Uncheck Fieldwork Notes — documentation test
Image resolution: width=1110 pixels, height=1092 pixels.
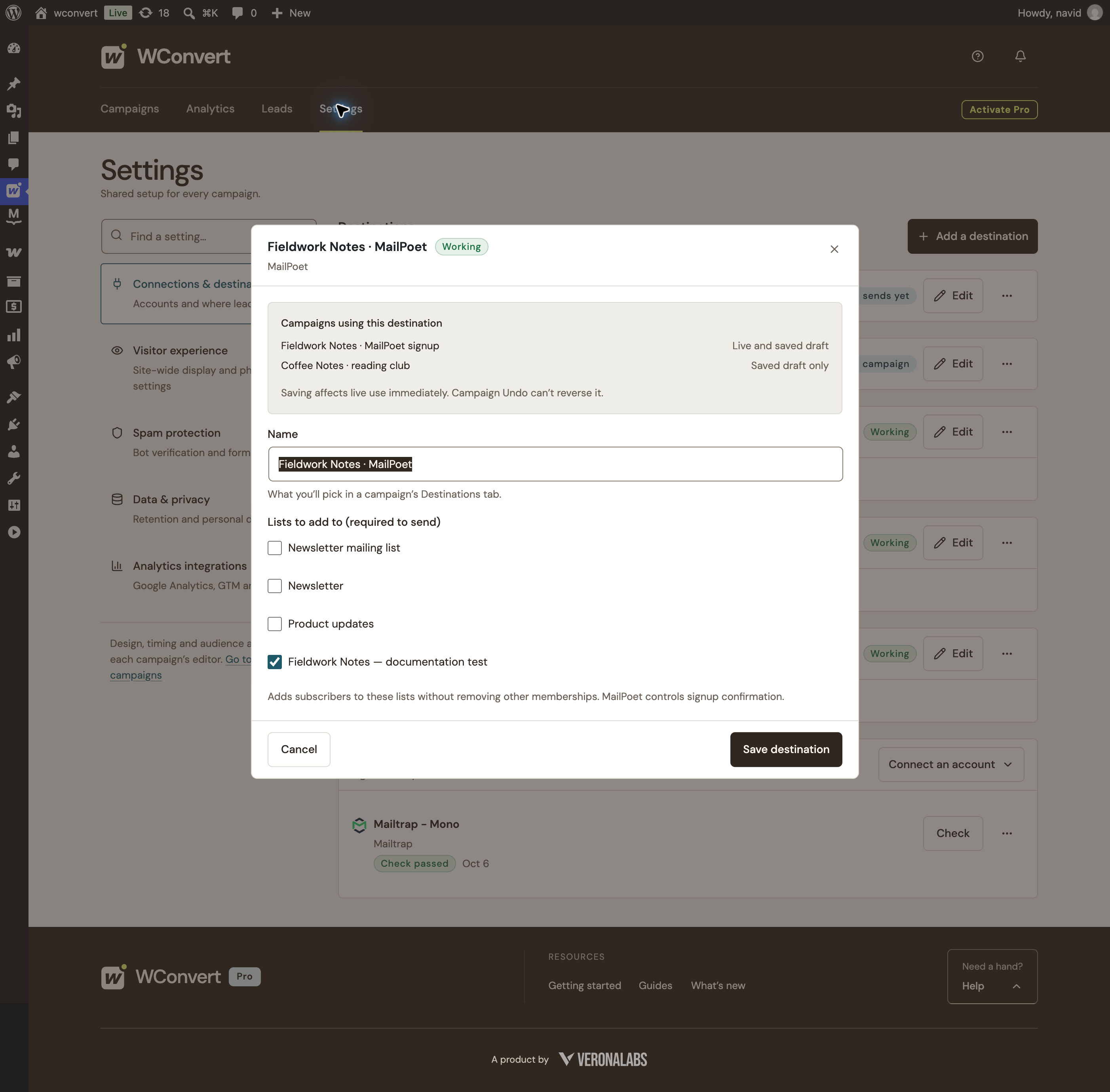pos(275,662)
